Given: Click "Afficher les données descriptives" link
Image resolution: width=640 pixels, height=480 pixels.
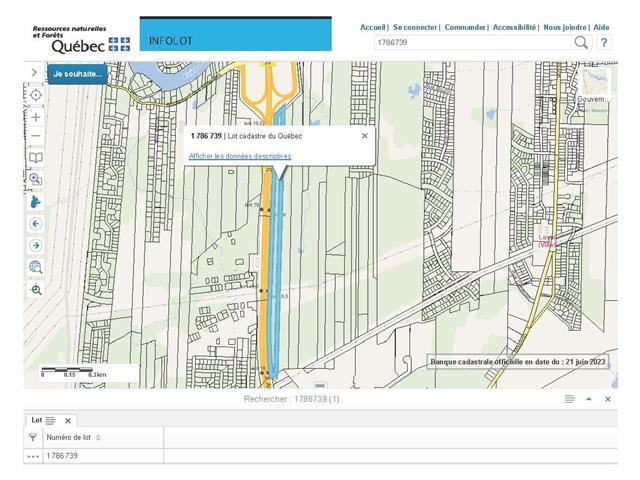Looking at the screenshot, I should tap(239, 156).
